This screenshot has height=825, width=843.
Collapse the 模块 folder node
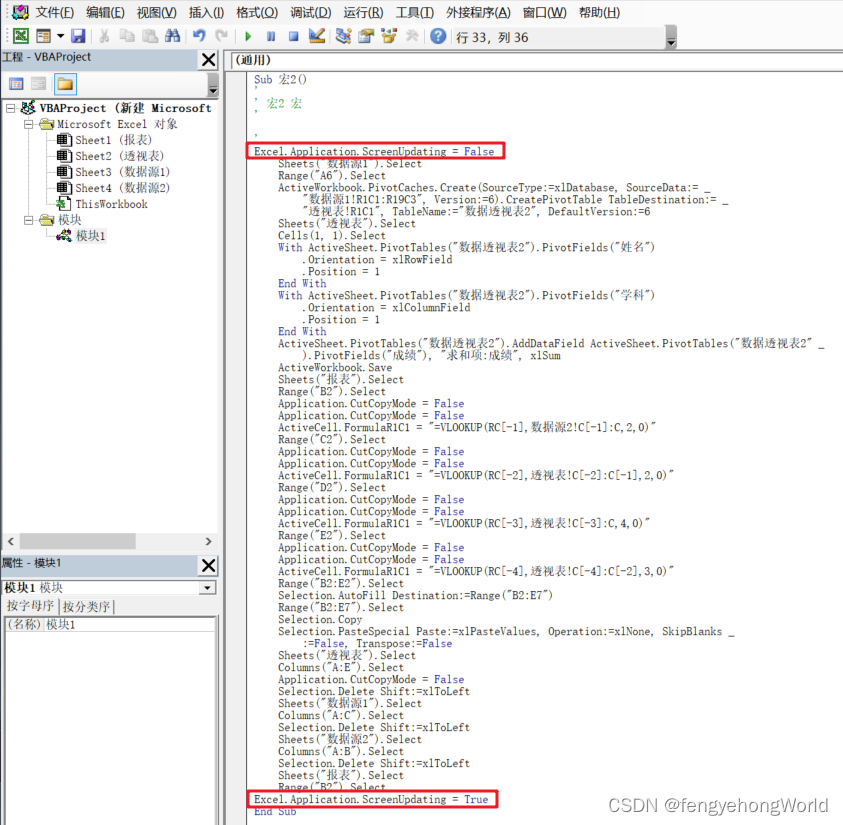tap(28, 220)
